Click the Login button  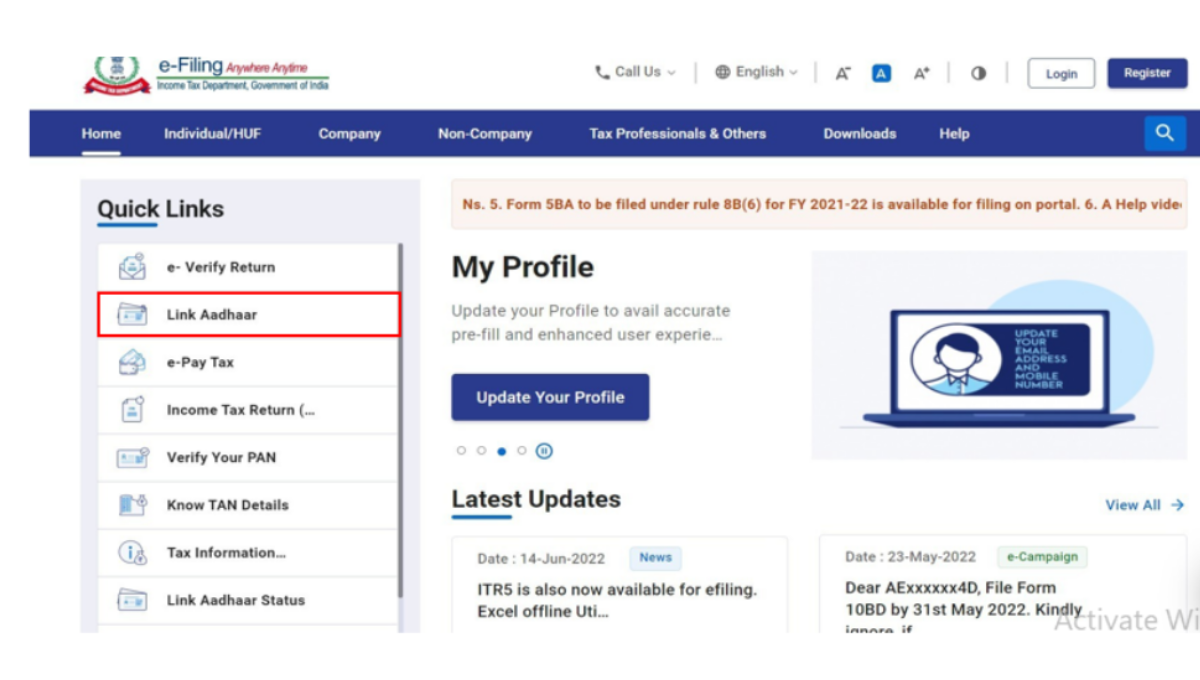(1061, 73)
